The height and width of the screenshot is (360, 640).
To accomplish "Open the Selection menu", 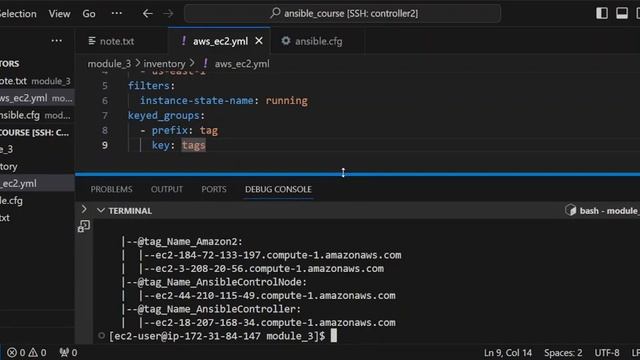I will coord(18,14).
